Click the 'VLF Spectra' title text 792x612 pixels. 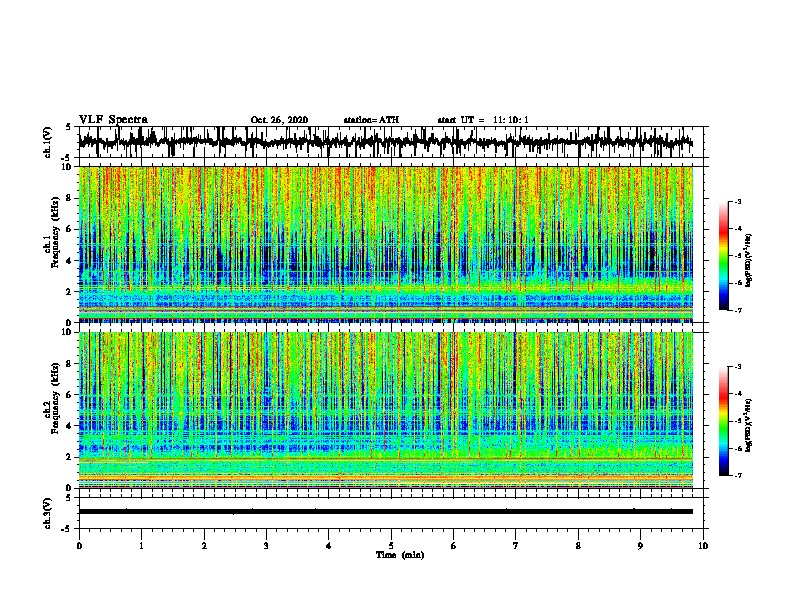tap(113, 120)
